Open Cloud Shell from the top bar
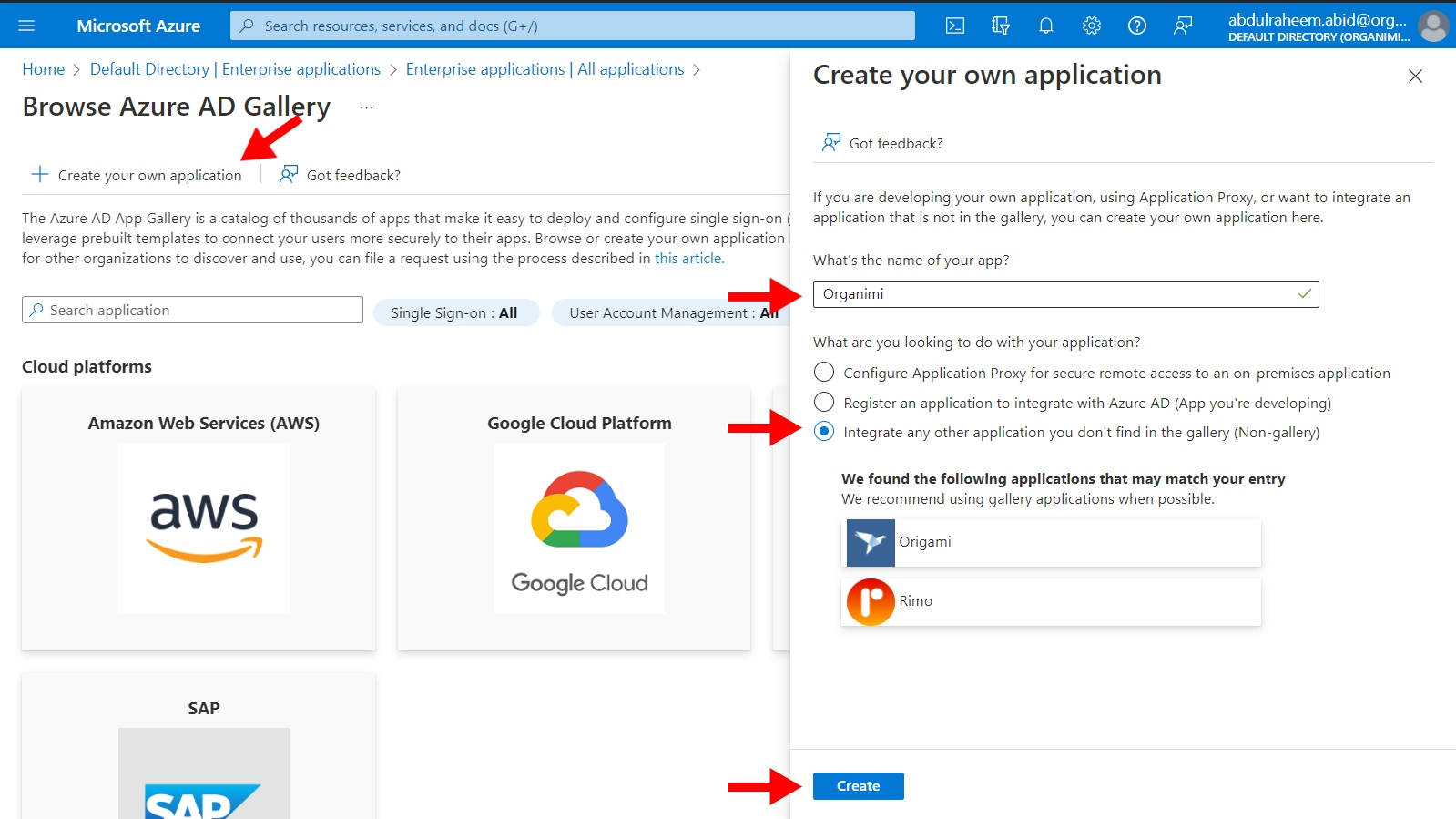The width and height of the screenshot is (1456, 819). coord(955,26)
